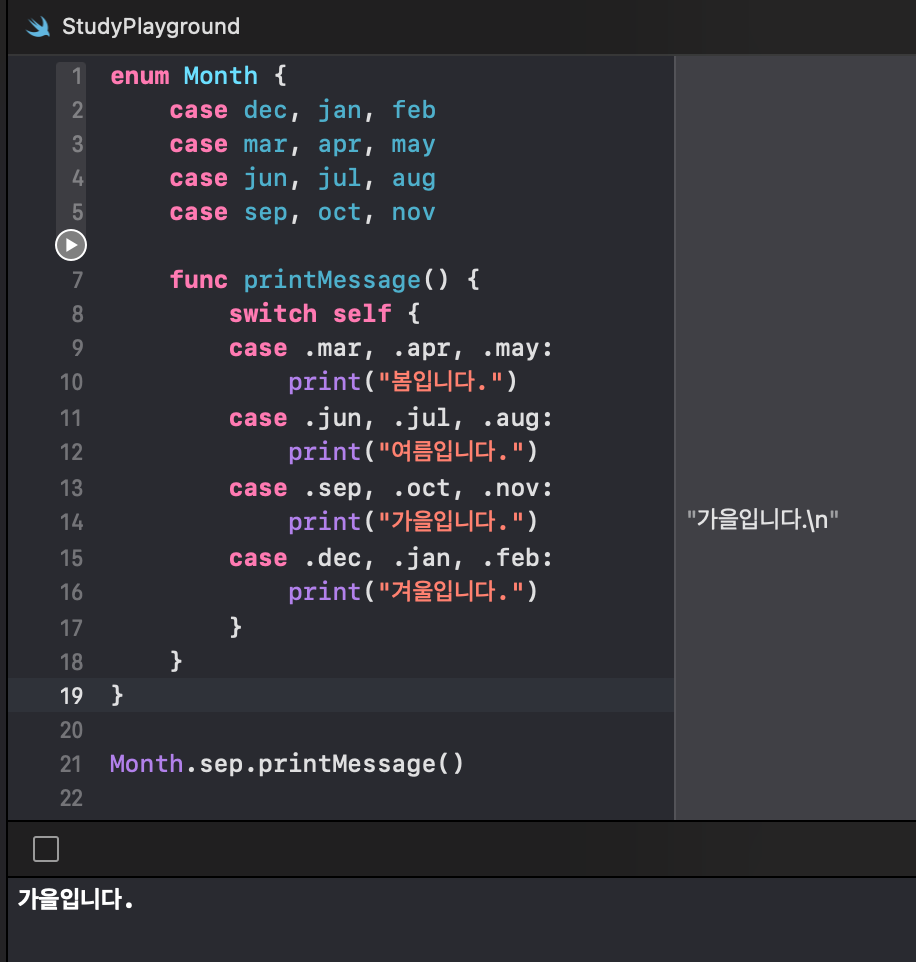Click the print call on line 16

pos(325,593)
